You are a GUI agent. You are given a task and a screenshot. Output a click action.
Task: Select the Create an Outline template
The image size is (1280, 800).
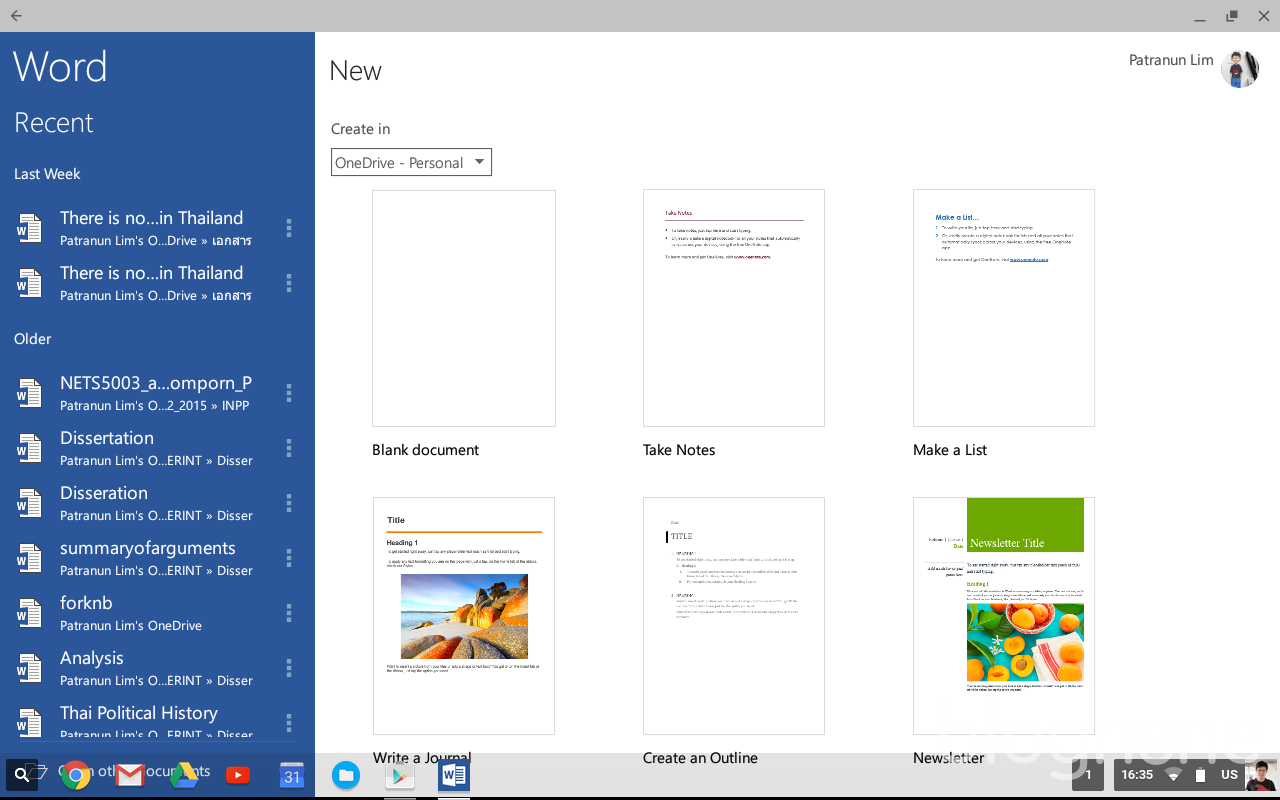pos(734,616)
